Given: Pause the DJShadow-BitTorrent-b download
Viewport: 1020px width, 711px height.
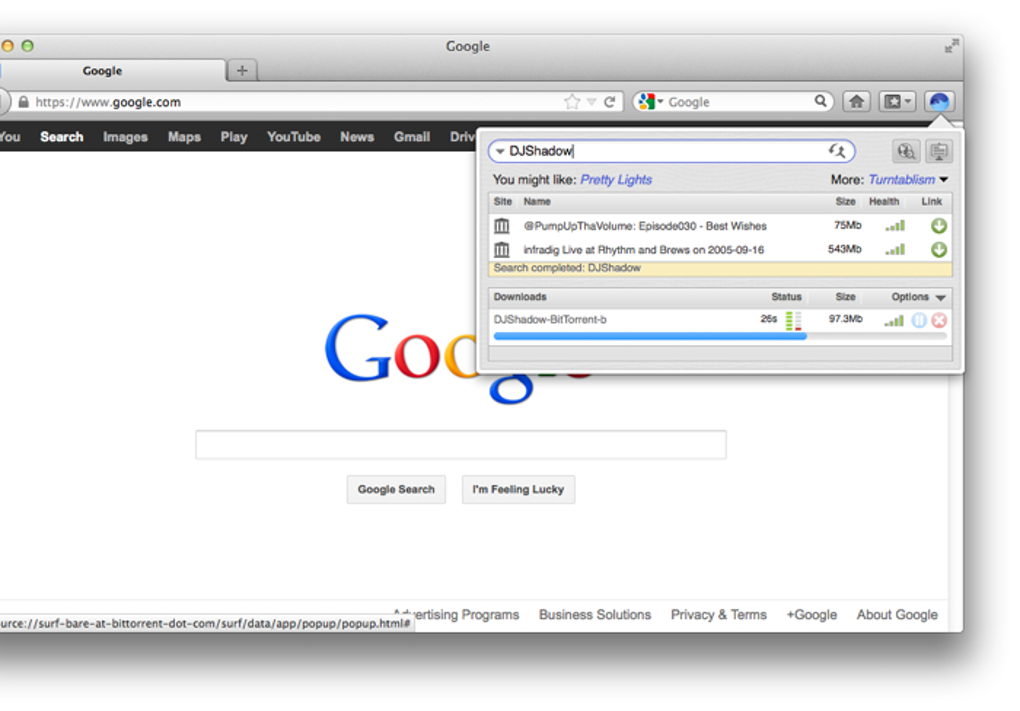Looking at the screenshot, I should click(x=919, y=320).
